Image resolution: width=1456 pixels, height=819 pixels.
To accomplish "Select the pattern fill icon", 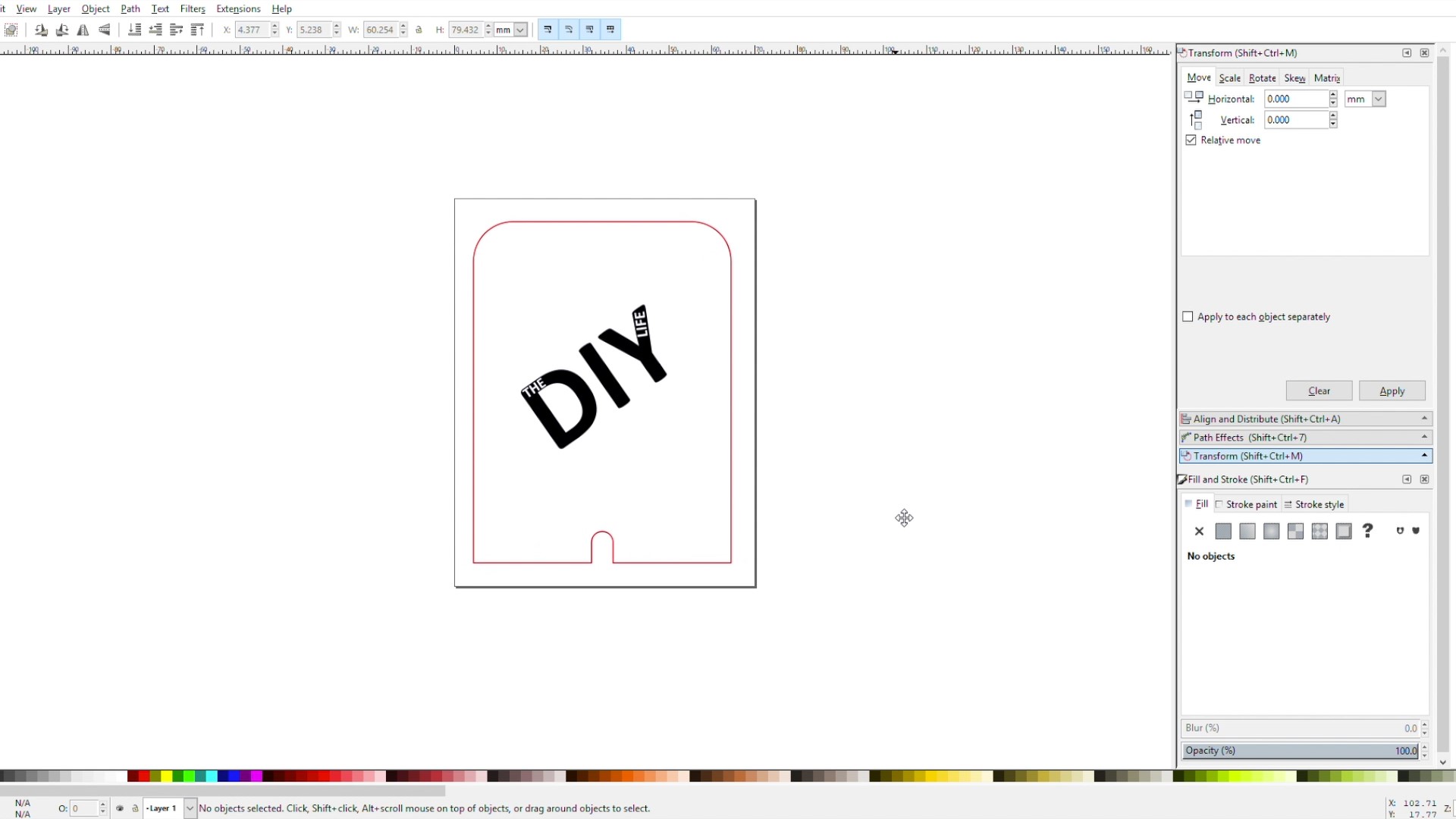I will click(x=1319, y=532).
